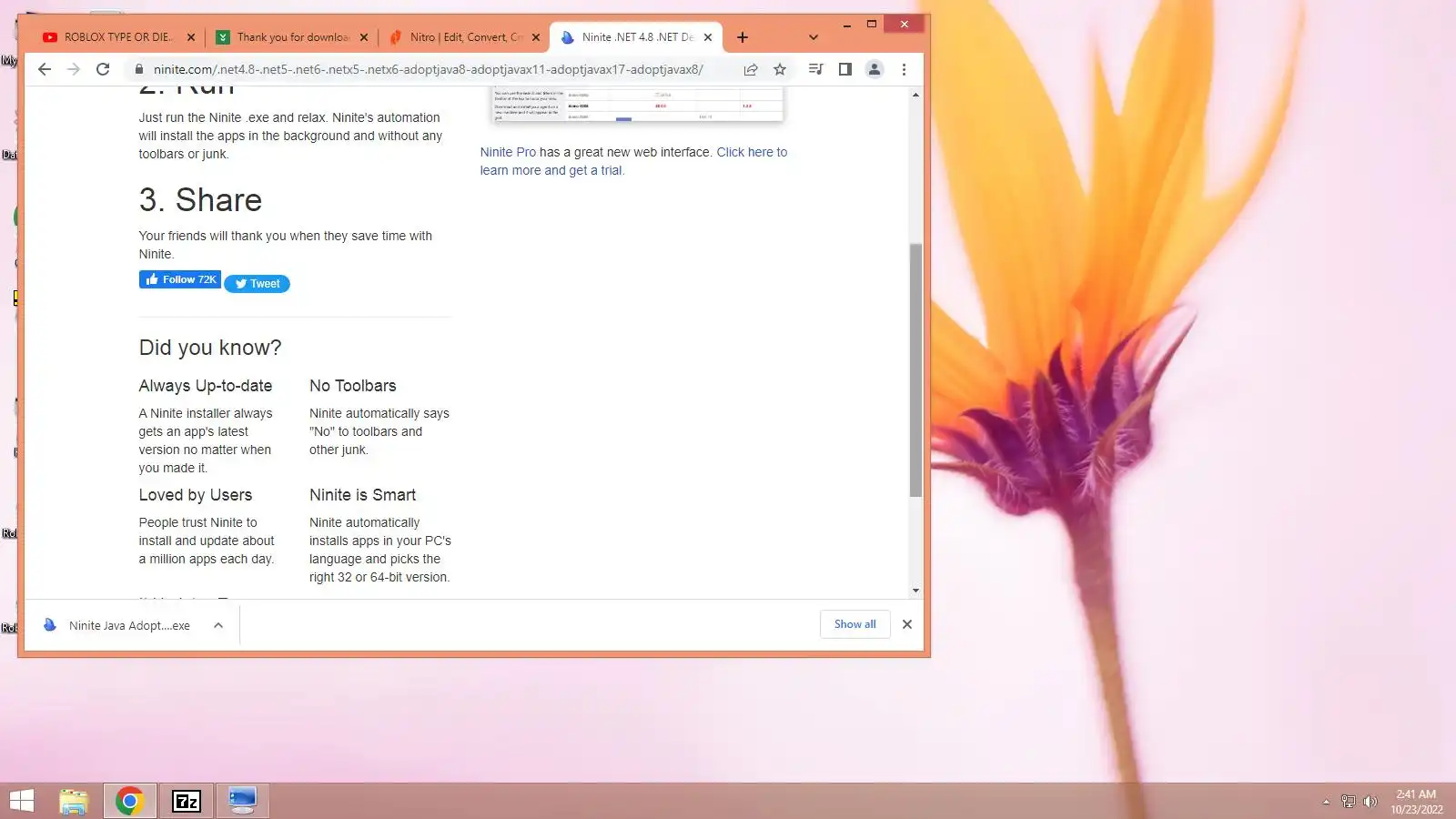This screenshot has width=1456, height=819.
Task: Click the '3. Share' heading
Action: coord(200,200)
